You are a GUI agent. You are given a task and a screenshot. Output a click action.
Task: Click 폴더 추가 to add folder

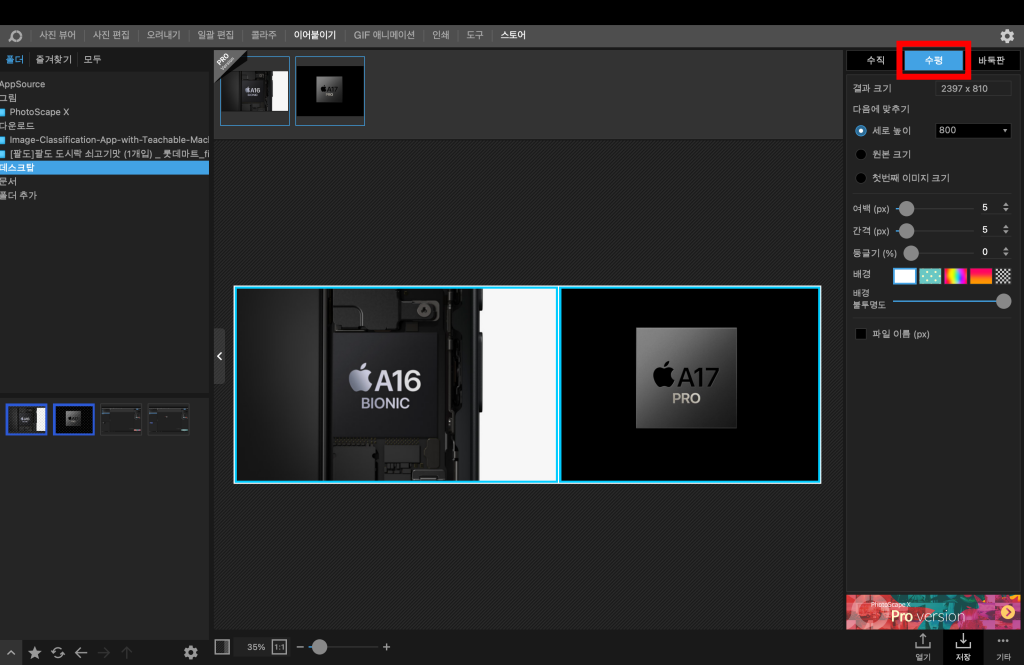(18, 195)
